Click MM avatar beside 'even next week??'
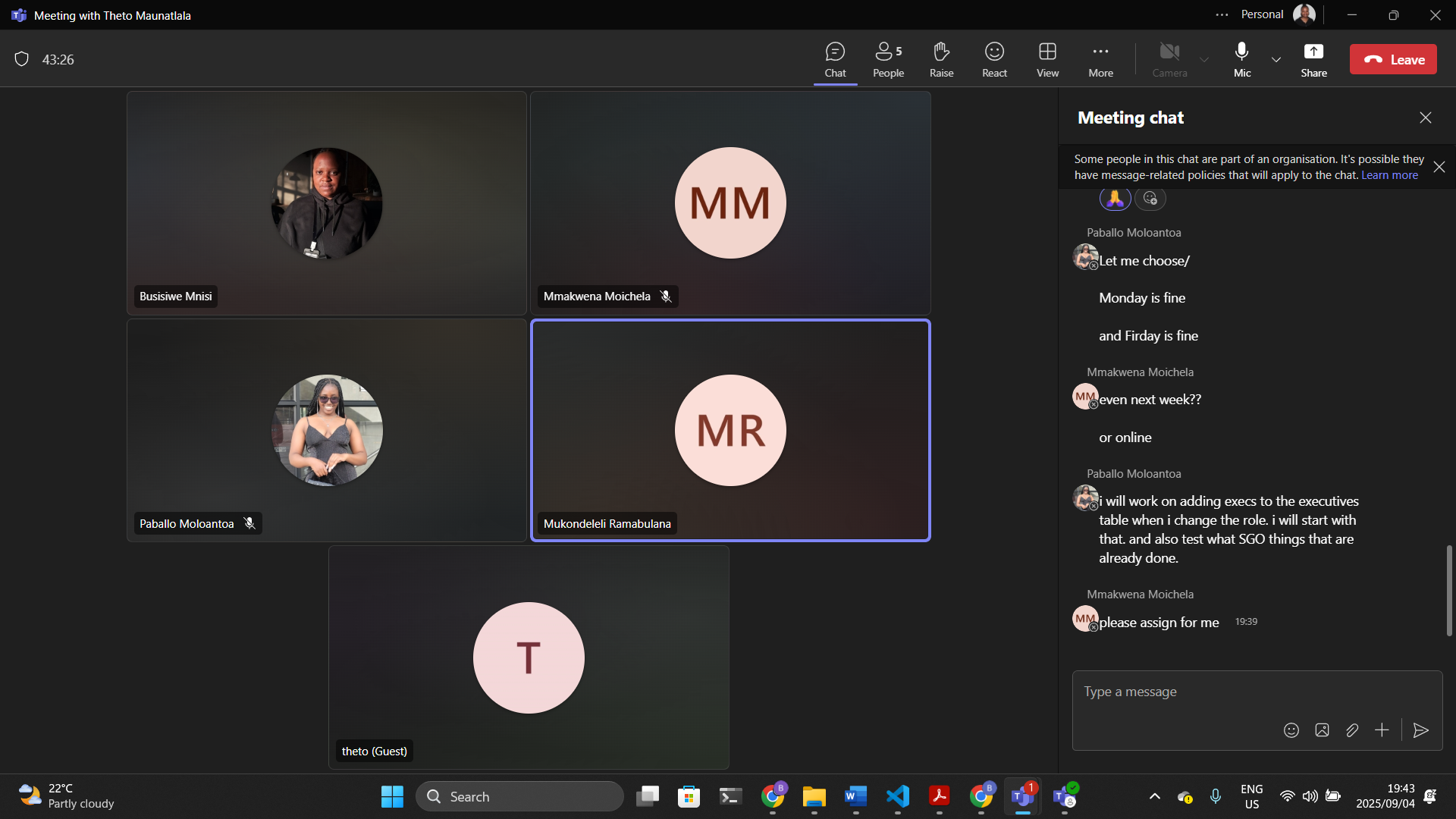 [1085, 397]
